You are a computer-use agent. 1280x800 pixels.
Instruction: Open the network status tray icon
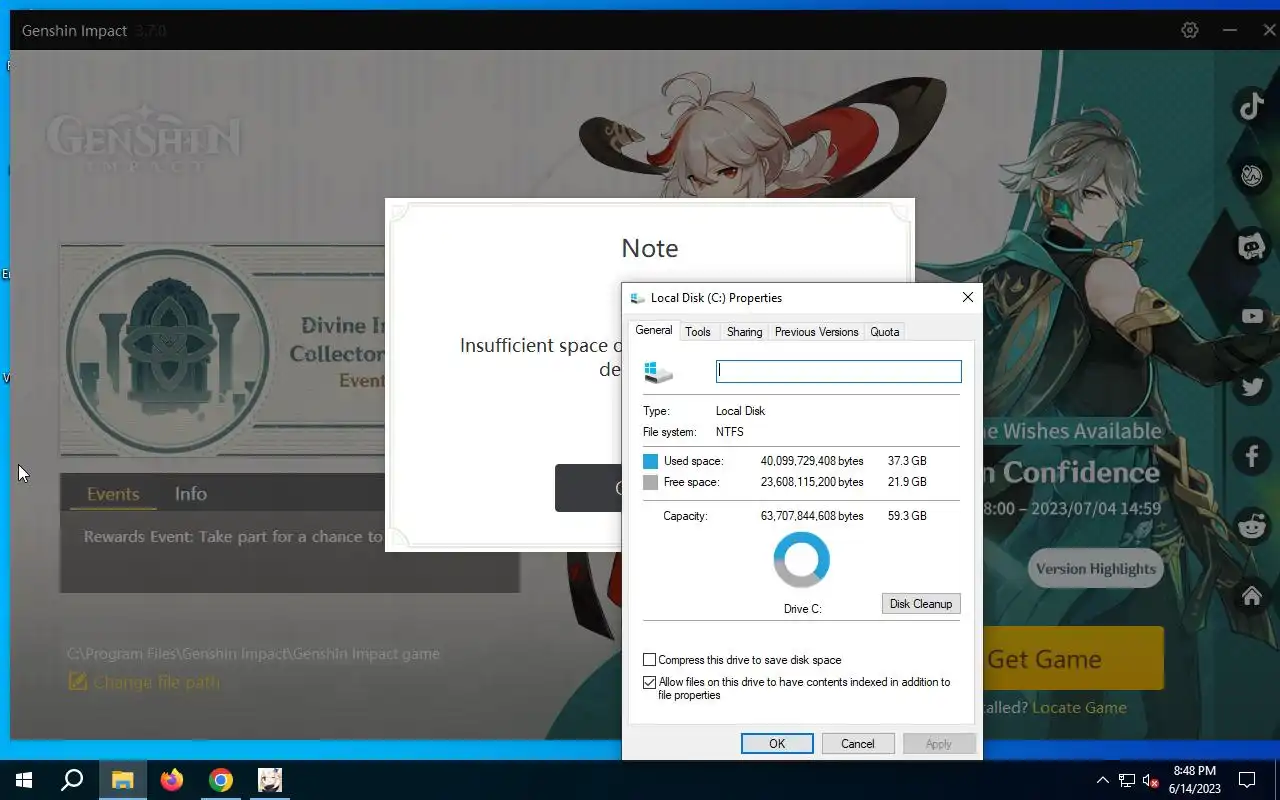tap(1127, 780)
